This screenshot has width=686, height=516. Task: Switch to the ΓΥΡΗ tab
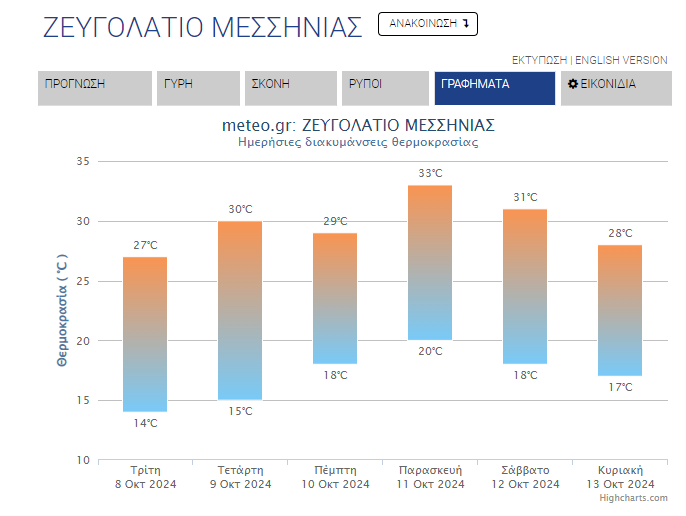tap(198, 88)
